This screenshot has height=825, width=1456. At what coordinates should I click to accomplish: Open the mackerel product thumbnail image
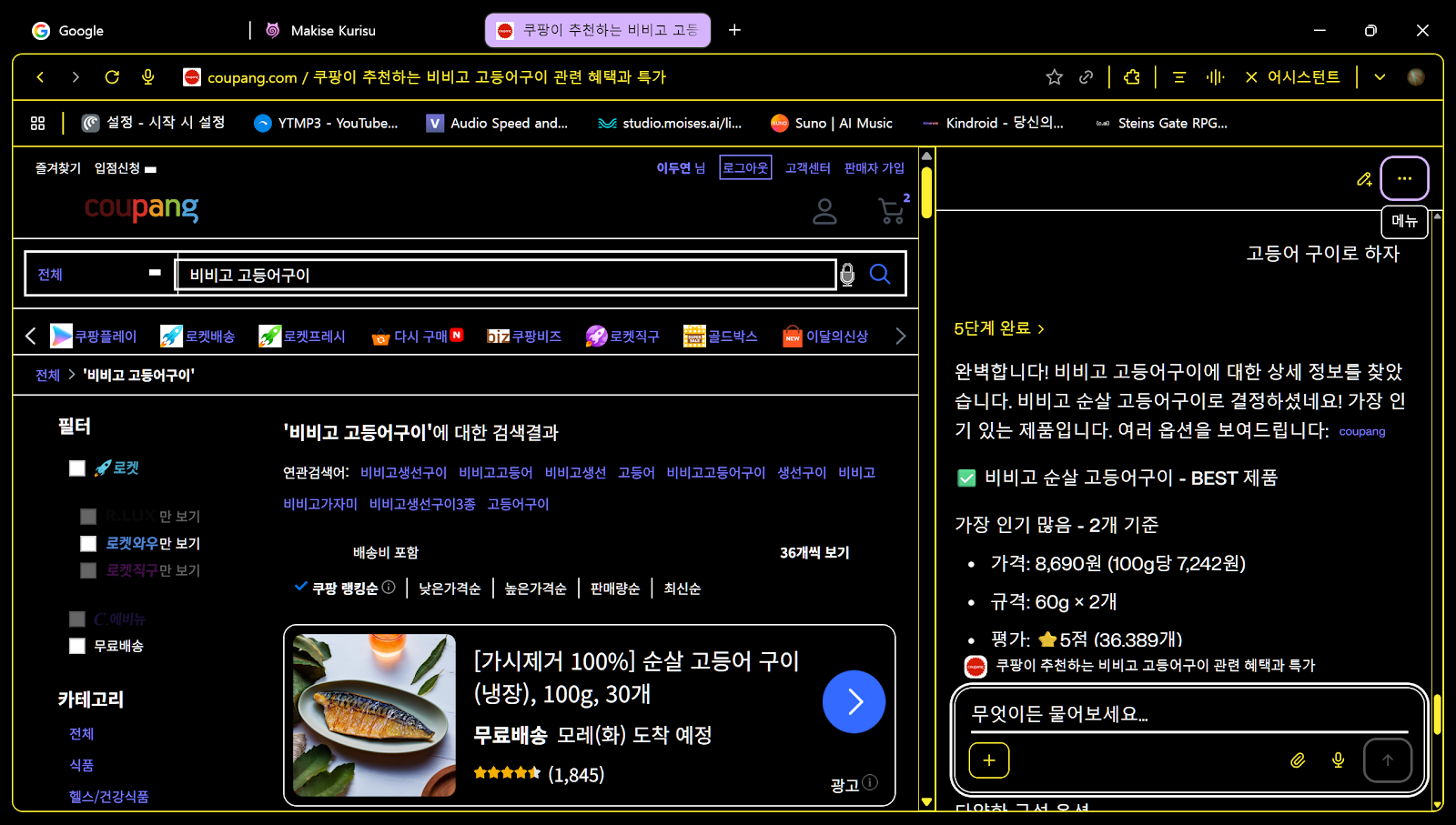374,715
